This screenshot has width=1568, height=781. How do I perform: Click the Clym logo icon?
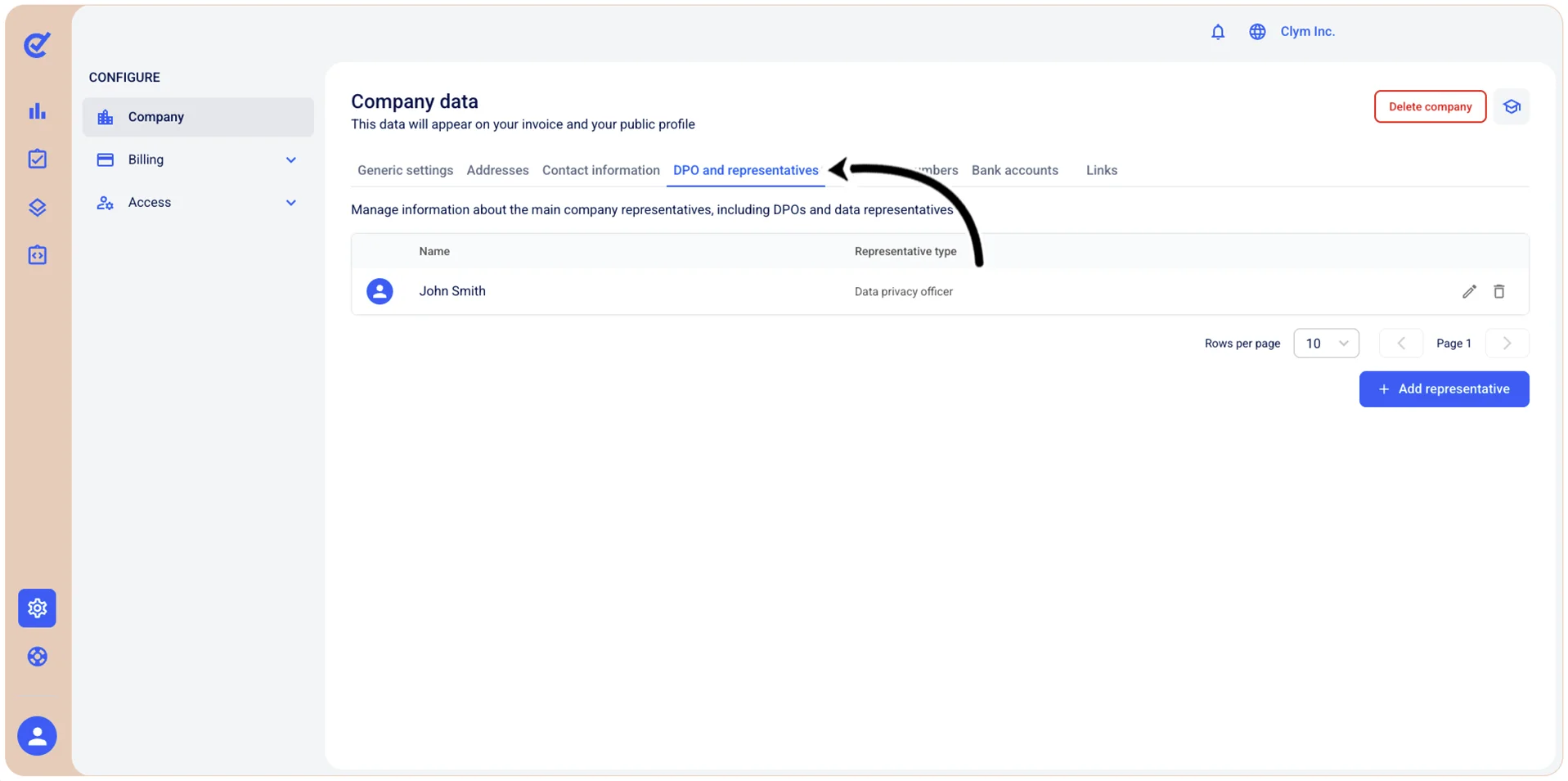pos(37,44)
